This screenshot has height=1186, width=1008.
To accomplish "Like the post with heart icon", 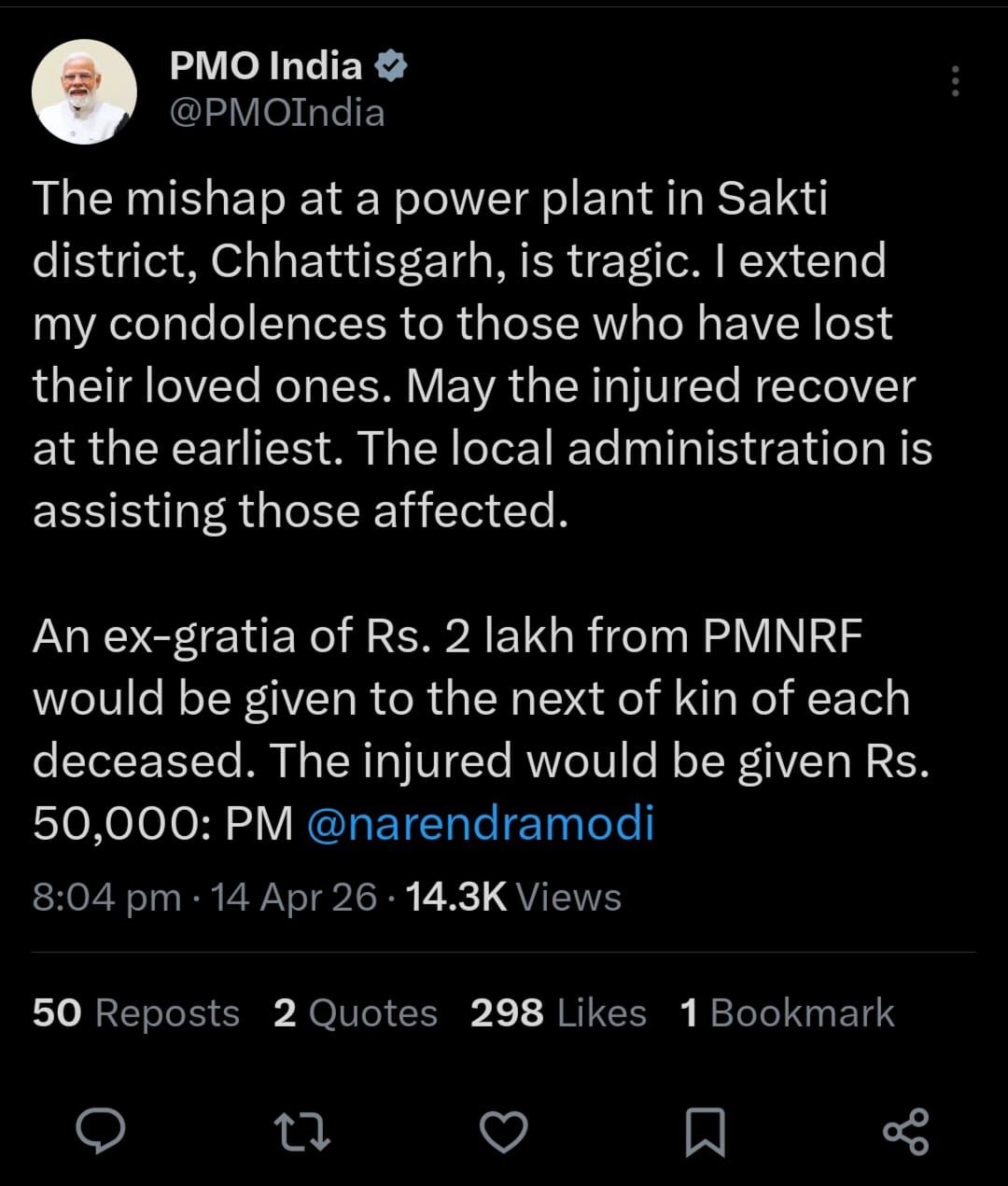I will tap(504, 1131).
